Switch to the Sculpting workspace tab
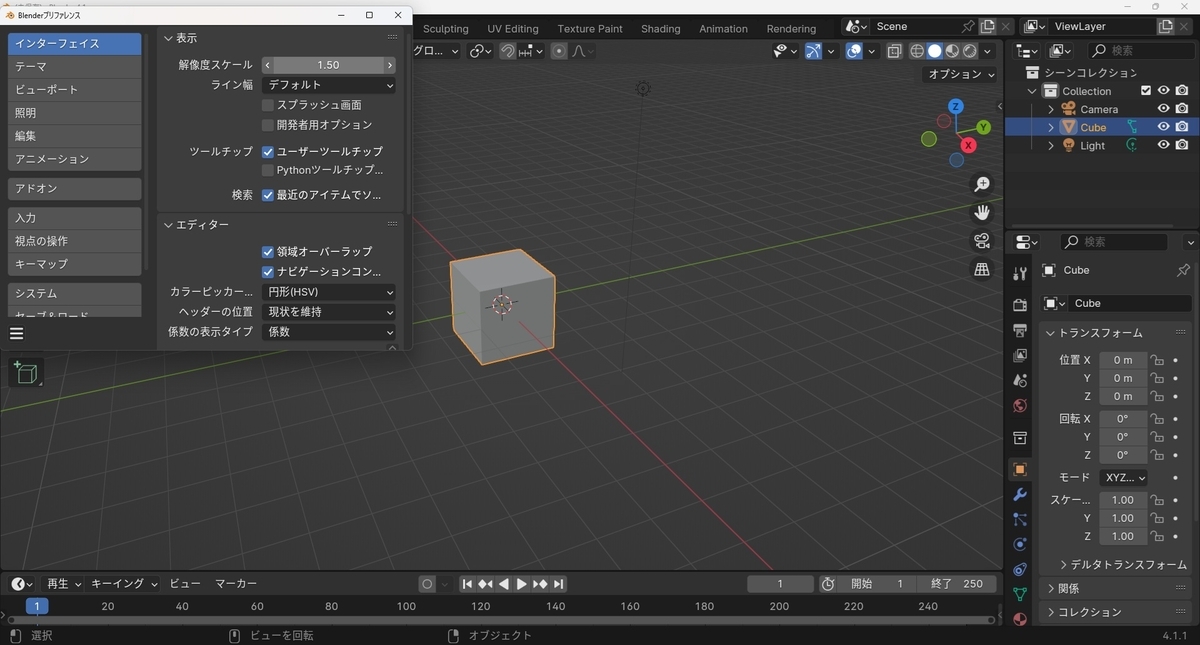This screenshot has height=645, width=1200. [446, 29]
